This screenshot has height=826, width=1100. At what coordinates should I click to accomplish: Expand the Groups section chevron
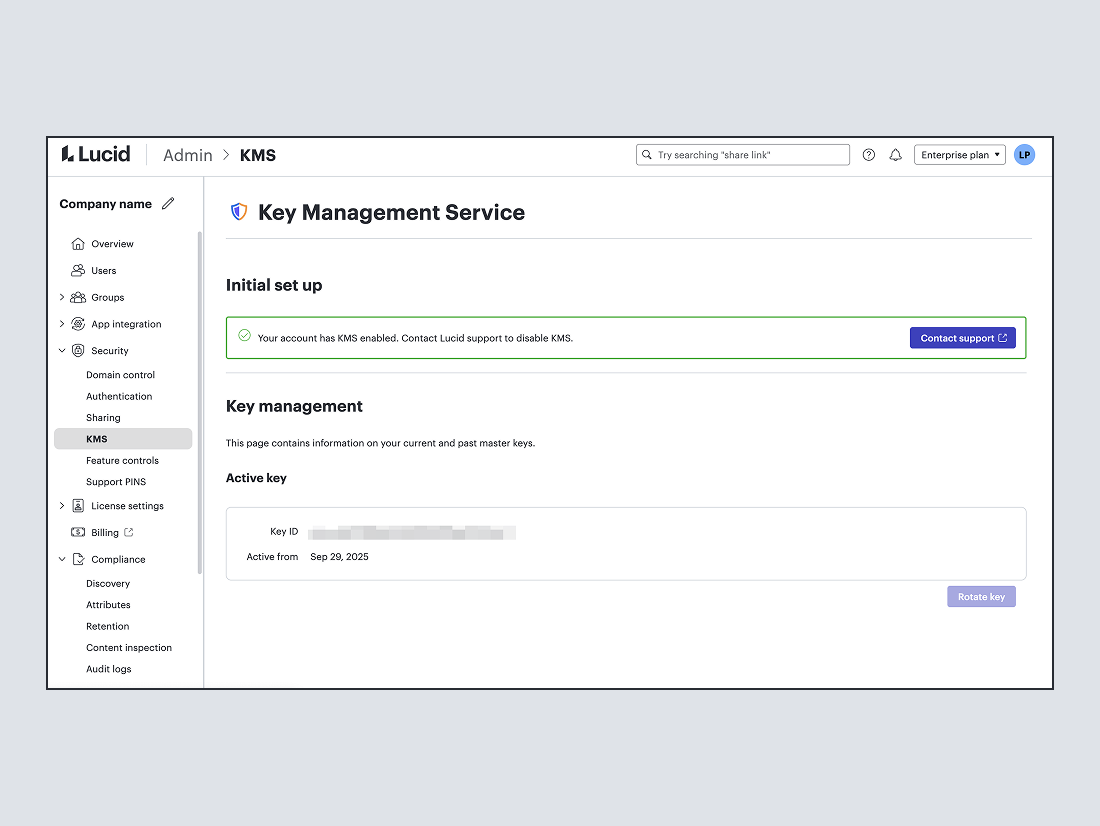(62, 298)
